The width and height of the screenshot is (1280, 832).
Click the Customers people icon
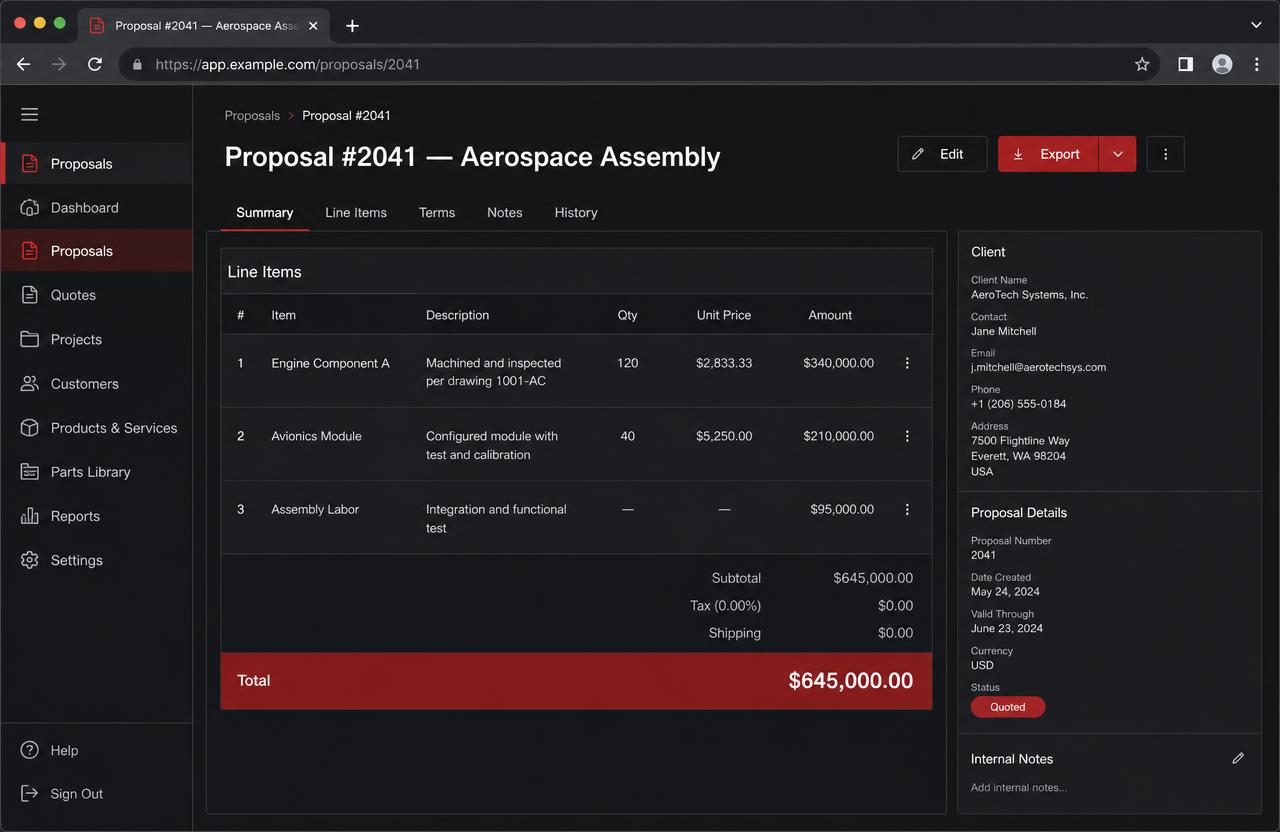pos(30,383)
